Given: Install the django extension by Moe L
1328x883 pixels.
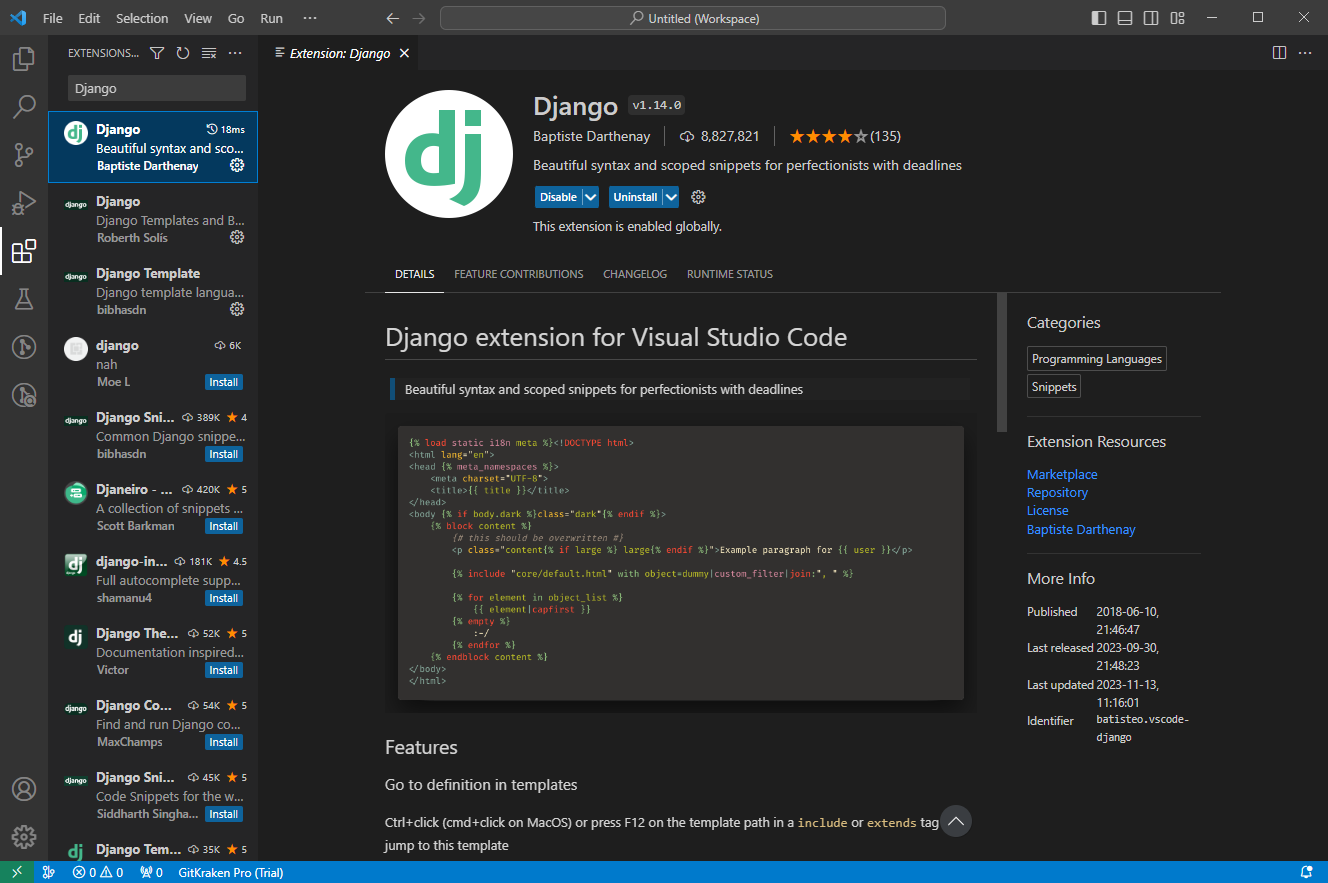Looking at the screenshot, I should (x=224, y=382).
